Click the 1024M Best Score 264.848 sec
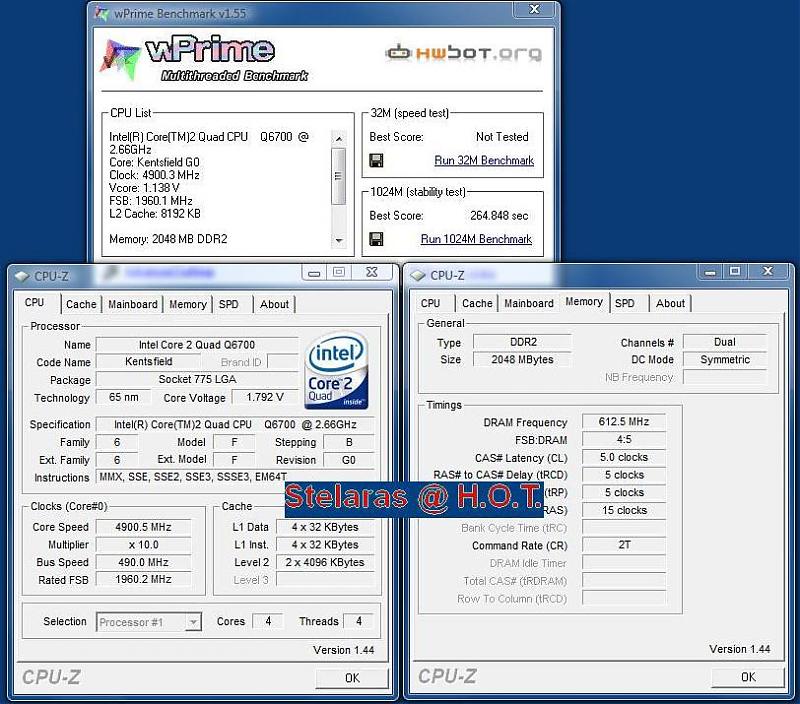Screen dimensions: 800x704 tap(499, 216)
